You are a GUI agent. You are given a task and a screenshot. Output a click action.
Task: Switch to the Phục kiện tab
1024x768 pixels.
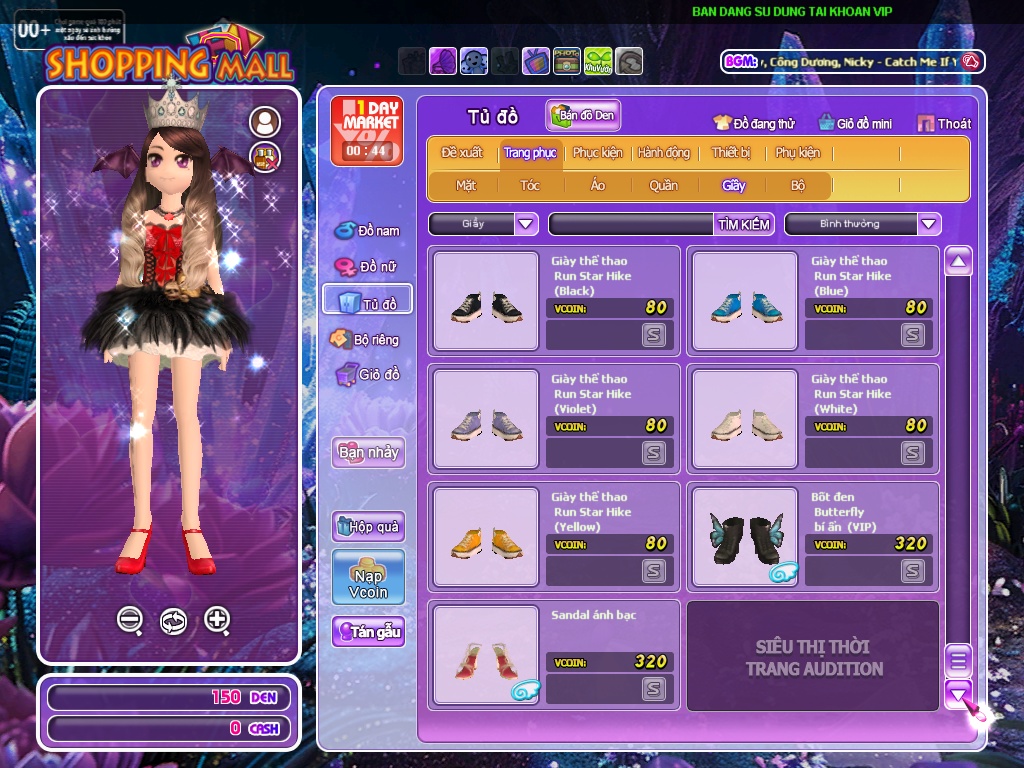pyautogui.click(x=597, y=153)
